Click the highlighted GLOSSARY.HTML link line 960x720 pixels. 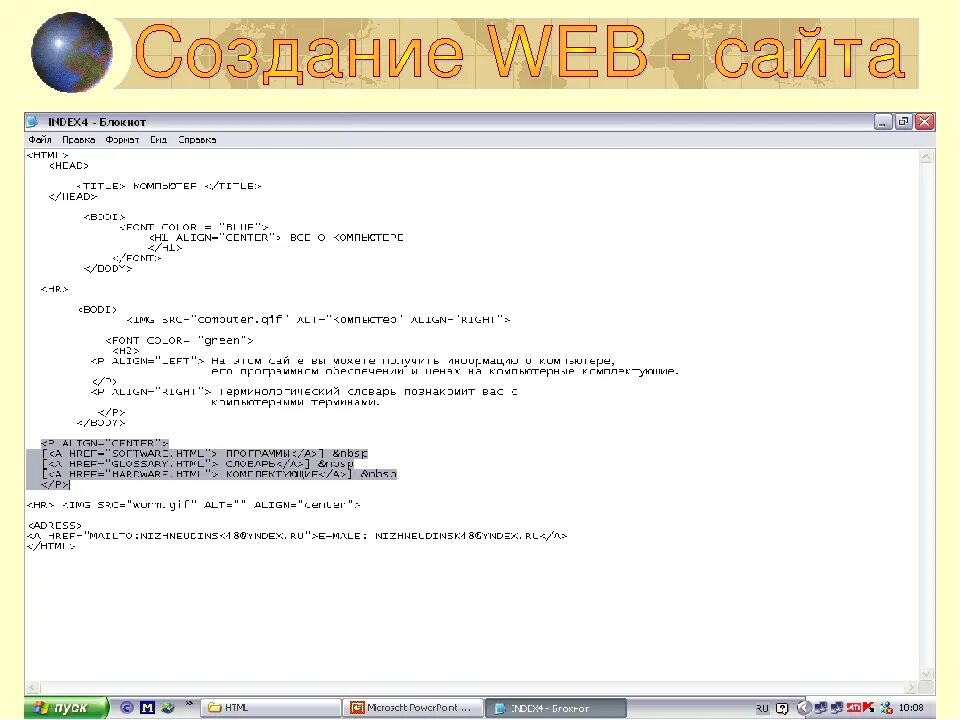pos(197,463)
